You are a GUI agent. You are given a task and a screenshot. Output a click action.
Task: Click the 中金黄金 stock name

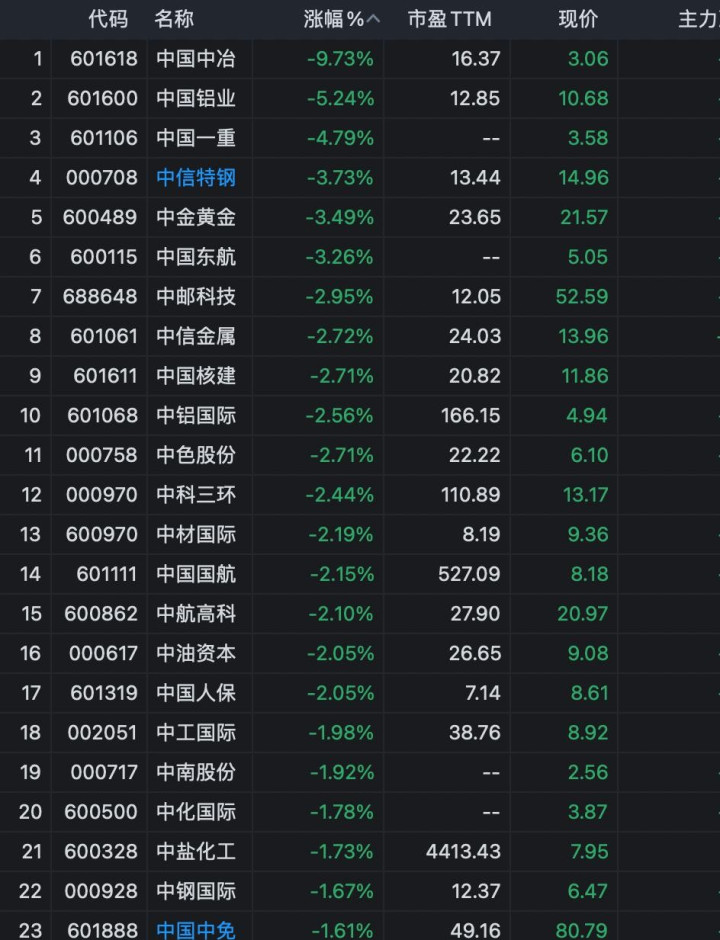196,217
